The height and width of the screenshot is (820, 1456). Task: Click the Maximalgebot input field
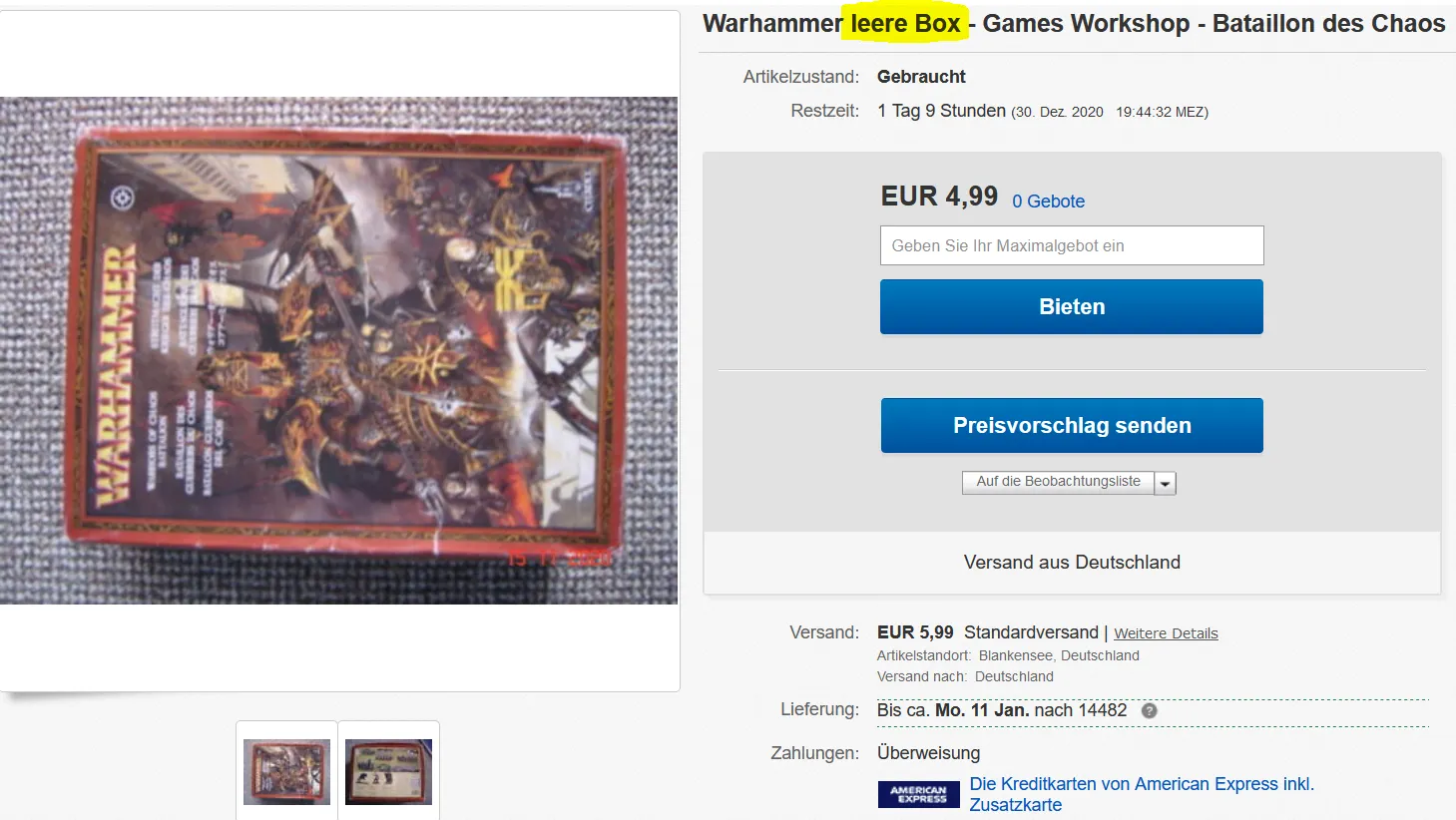coord(1072,245)
